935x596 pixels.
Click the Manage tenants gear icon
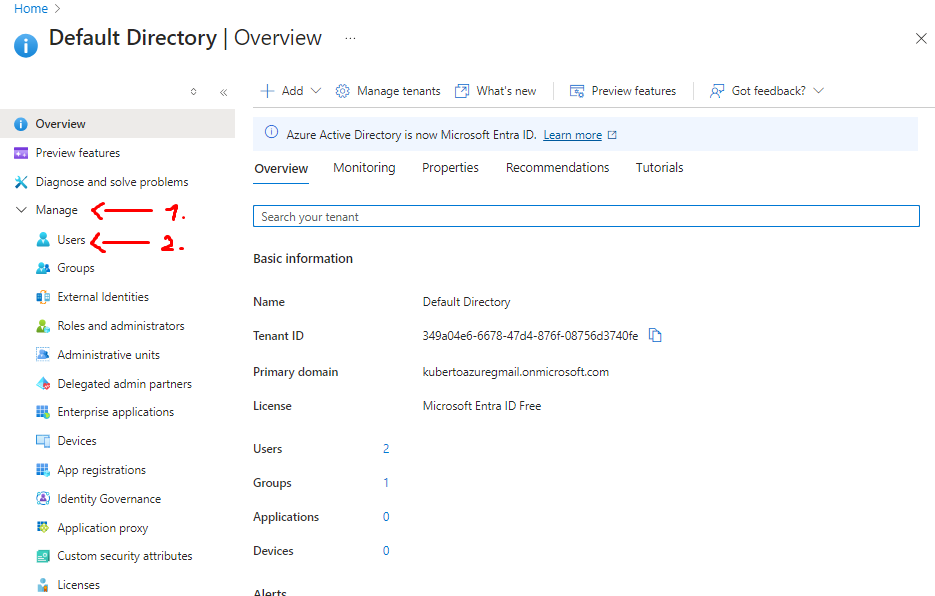click(342, 91)
